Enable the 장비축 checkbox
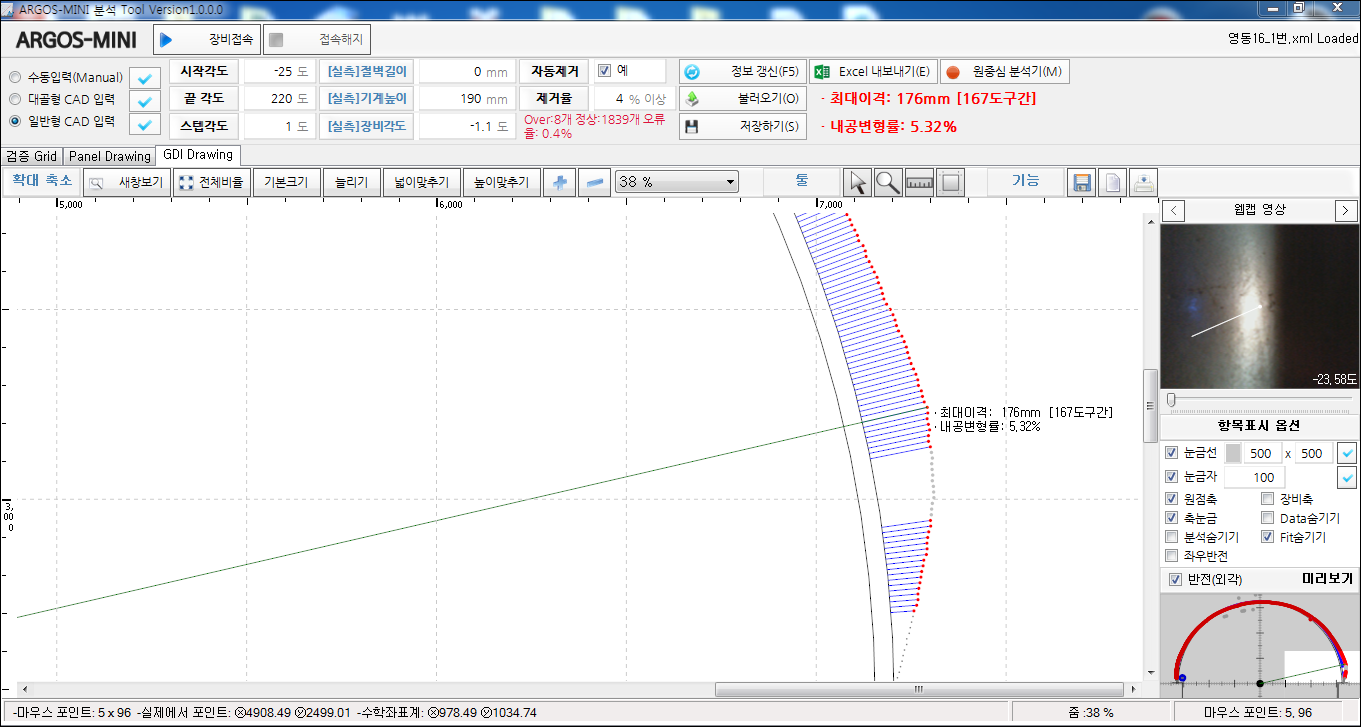Viewport: 1361px width, 727px height. pos(1268,499)
